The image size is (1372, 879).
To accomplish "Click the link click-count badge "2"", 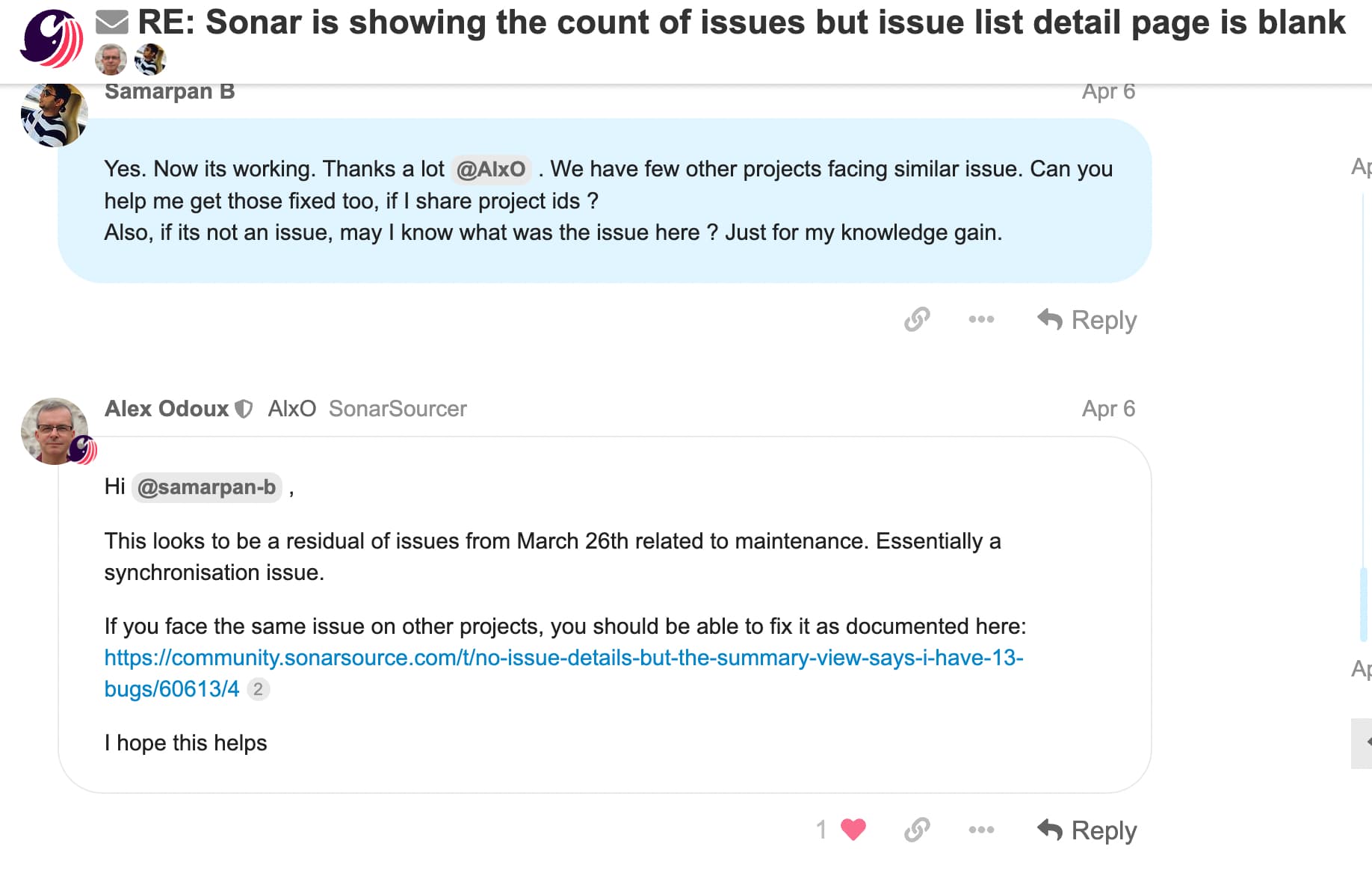I will click(258, 689).
